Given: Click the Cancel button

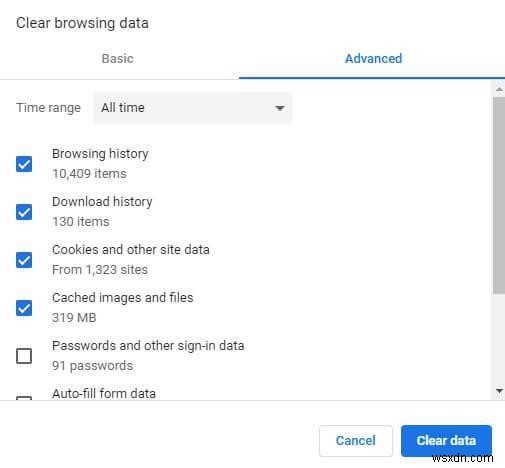Looking at the screenshot, I should pyautogui.click(x=356, y=441).
